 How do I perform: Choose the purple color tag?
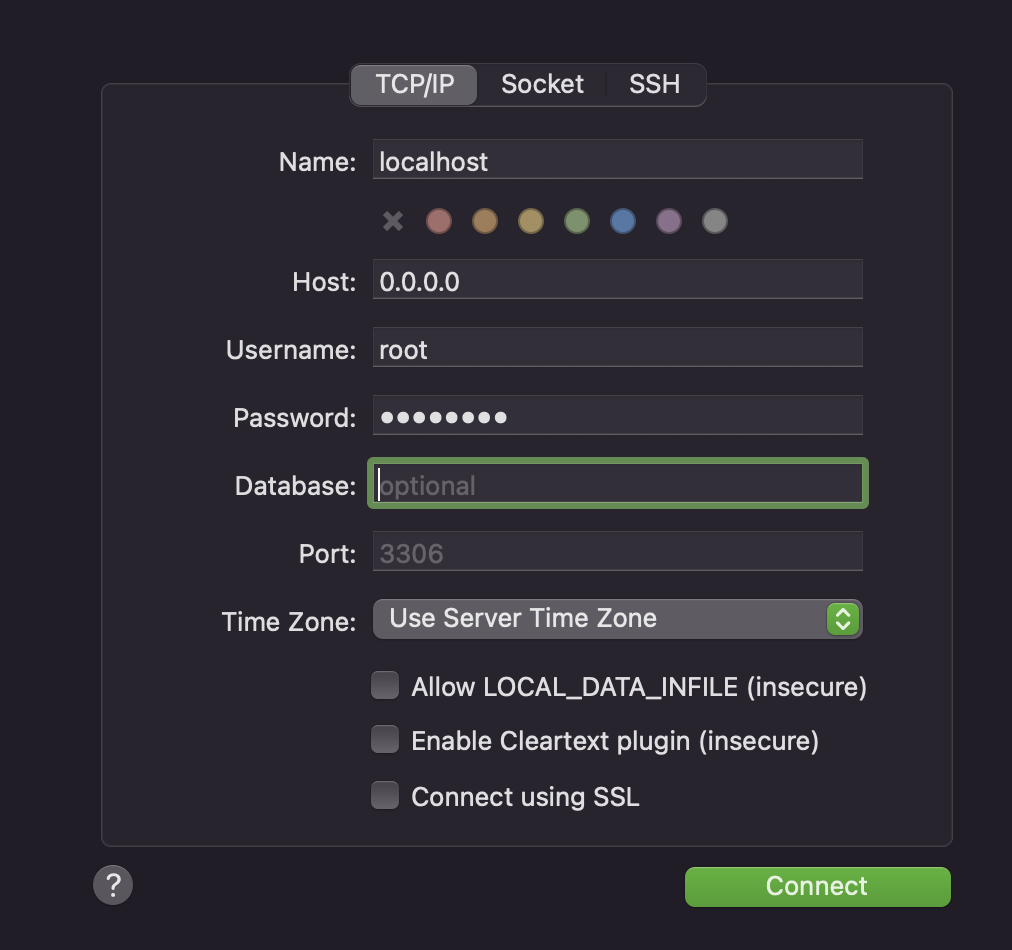(x=669, y=221)
